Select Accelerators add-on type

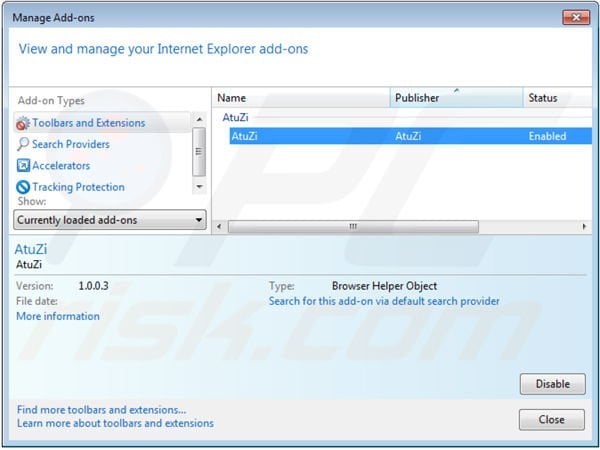pyautogui.click(x=61, y=166)
